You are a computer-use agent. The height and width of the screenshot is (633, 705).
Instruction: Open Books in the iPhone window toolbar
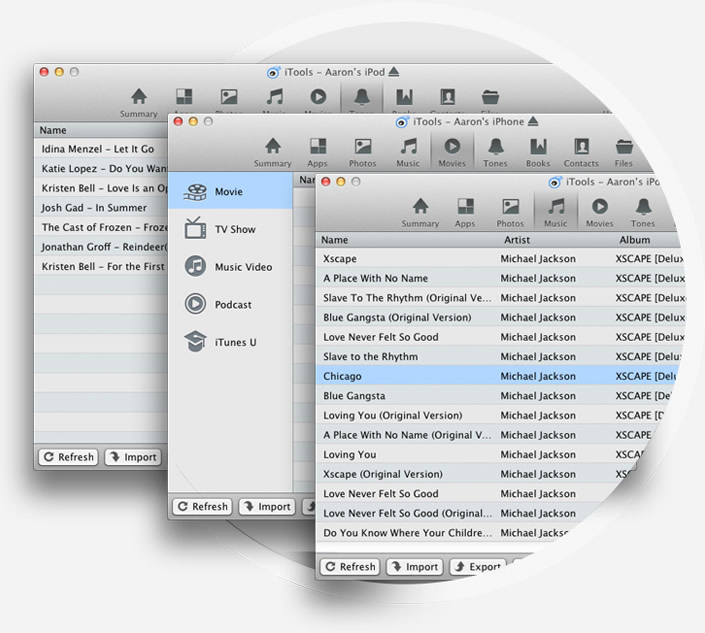pyautogui.click(x=538, y=151)
